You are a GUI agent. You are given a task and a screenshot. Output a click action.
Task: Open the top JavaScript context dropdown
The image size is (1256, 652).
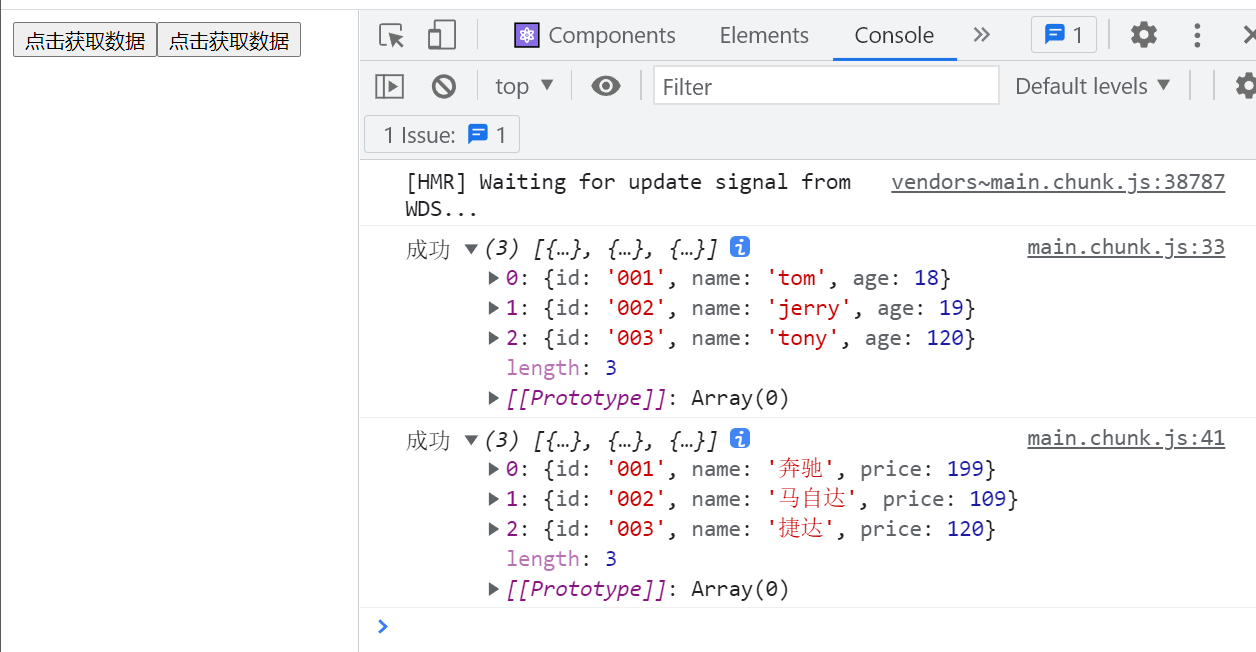click(x=524, y=87)
